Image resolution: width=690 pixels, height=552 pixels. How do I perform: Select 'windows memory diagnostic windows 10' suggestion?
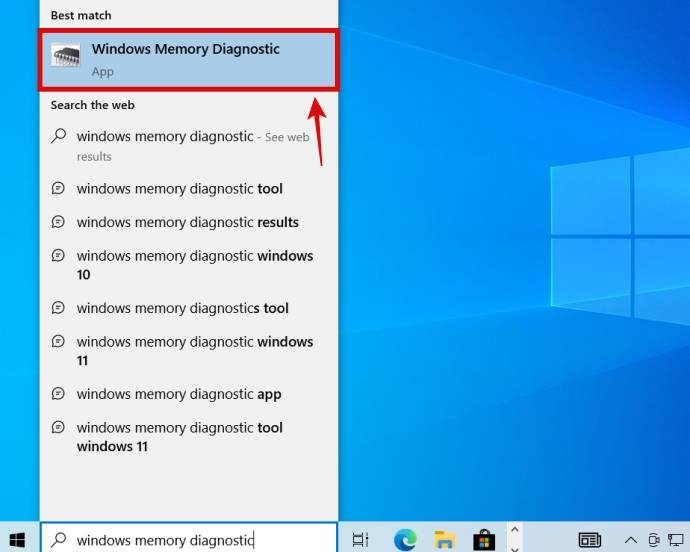[x=189, y=265]
